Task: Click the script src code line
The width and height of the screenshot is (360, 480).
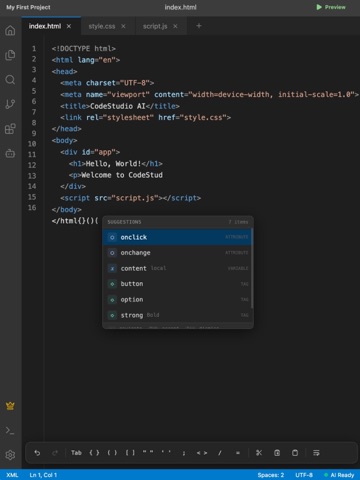Action: [x=131, y=198]
